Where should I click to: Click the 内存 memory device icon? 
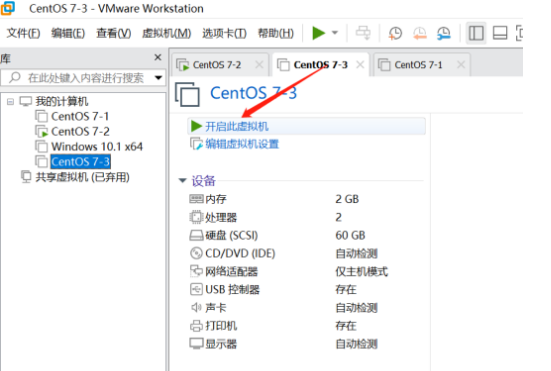pyautogui.click(x=196, y=199)
